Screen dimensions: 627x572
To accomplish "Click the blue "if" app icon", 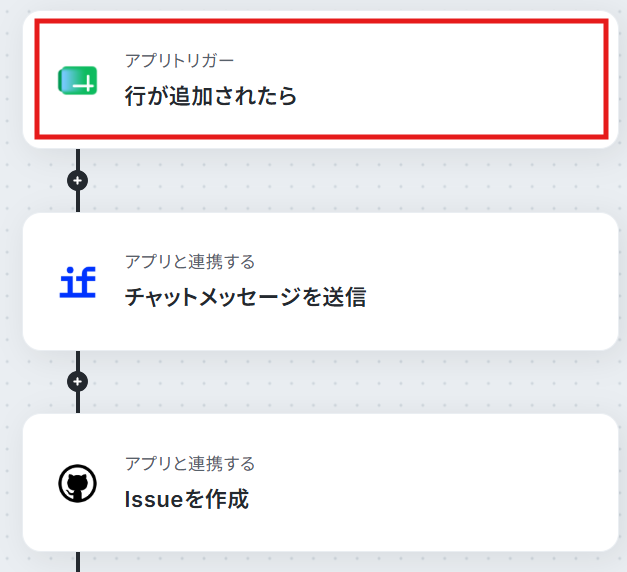I will click(78, 282).
